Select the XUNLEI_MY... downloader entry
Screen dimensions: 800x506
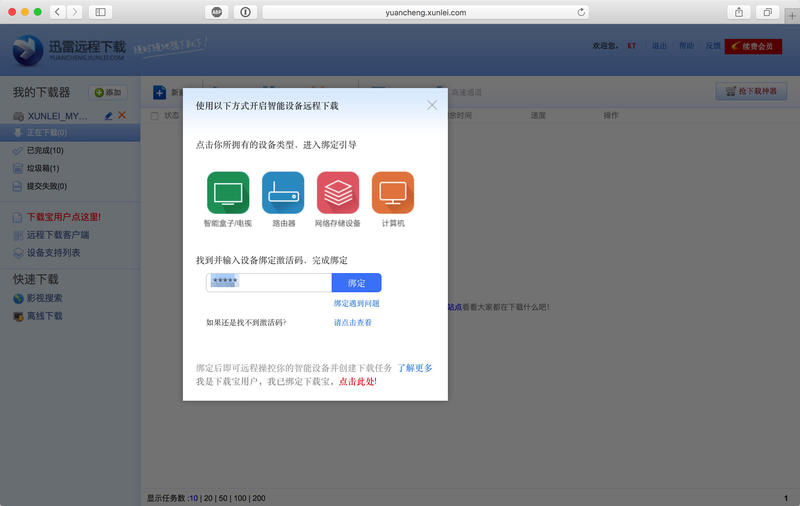point(57,116)
